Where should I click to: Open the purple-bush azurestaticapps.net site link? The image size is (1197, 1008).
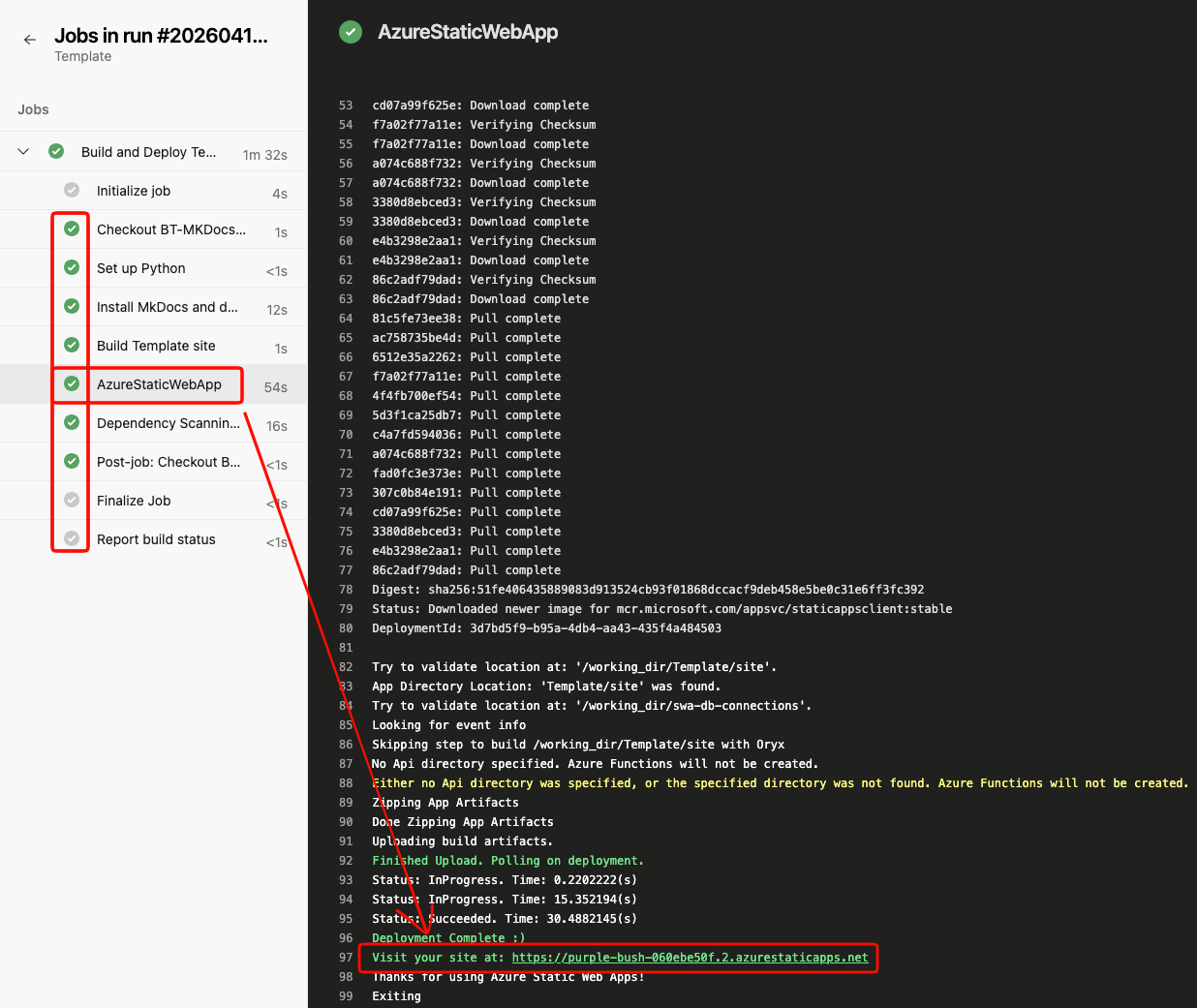[x=690, y=958]
